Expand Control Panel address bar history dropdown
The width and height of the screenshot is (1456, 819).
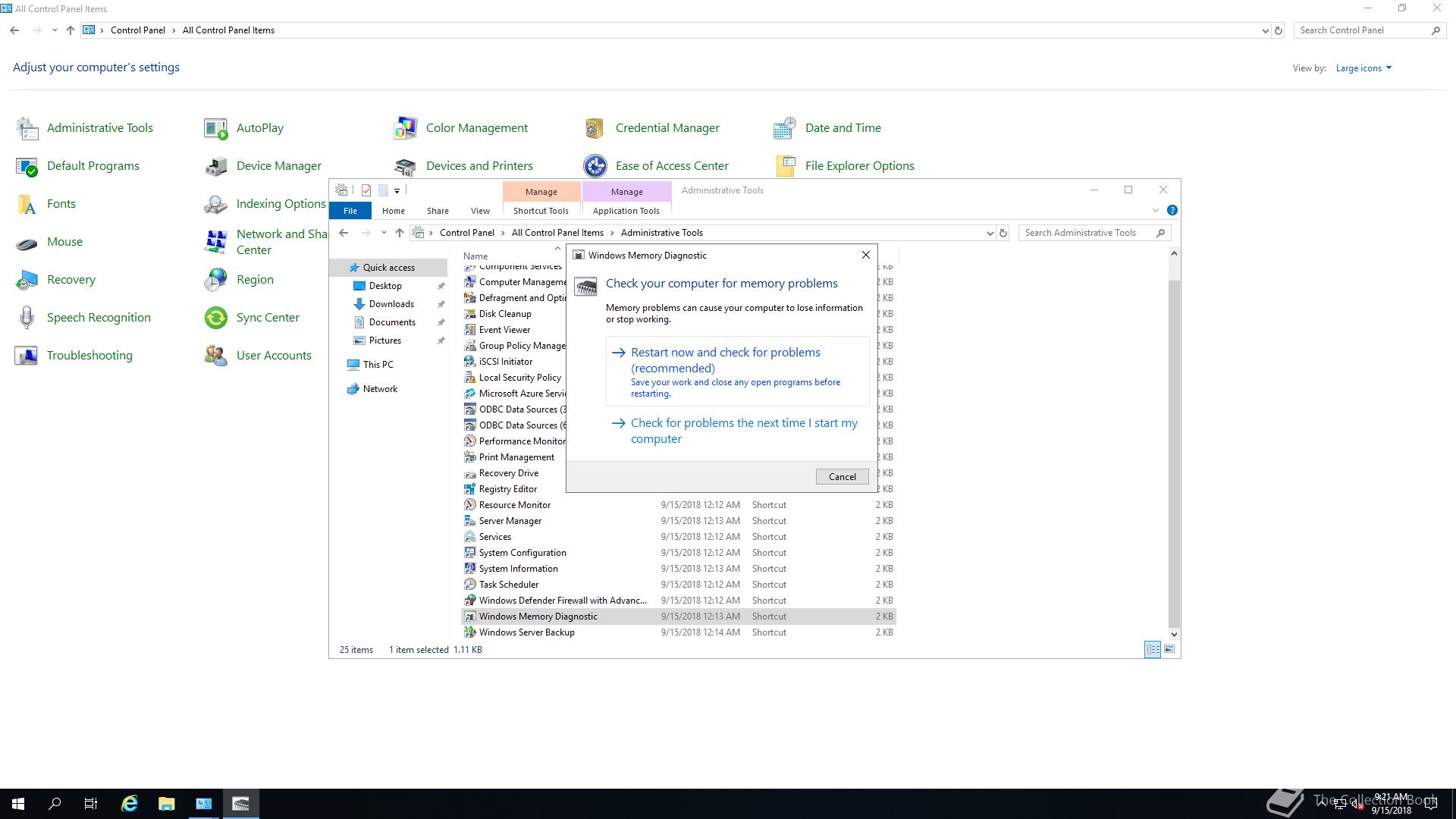(1265, 31)
